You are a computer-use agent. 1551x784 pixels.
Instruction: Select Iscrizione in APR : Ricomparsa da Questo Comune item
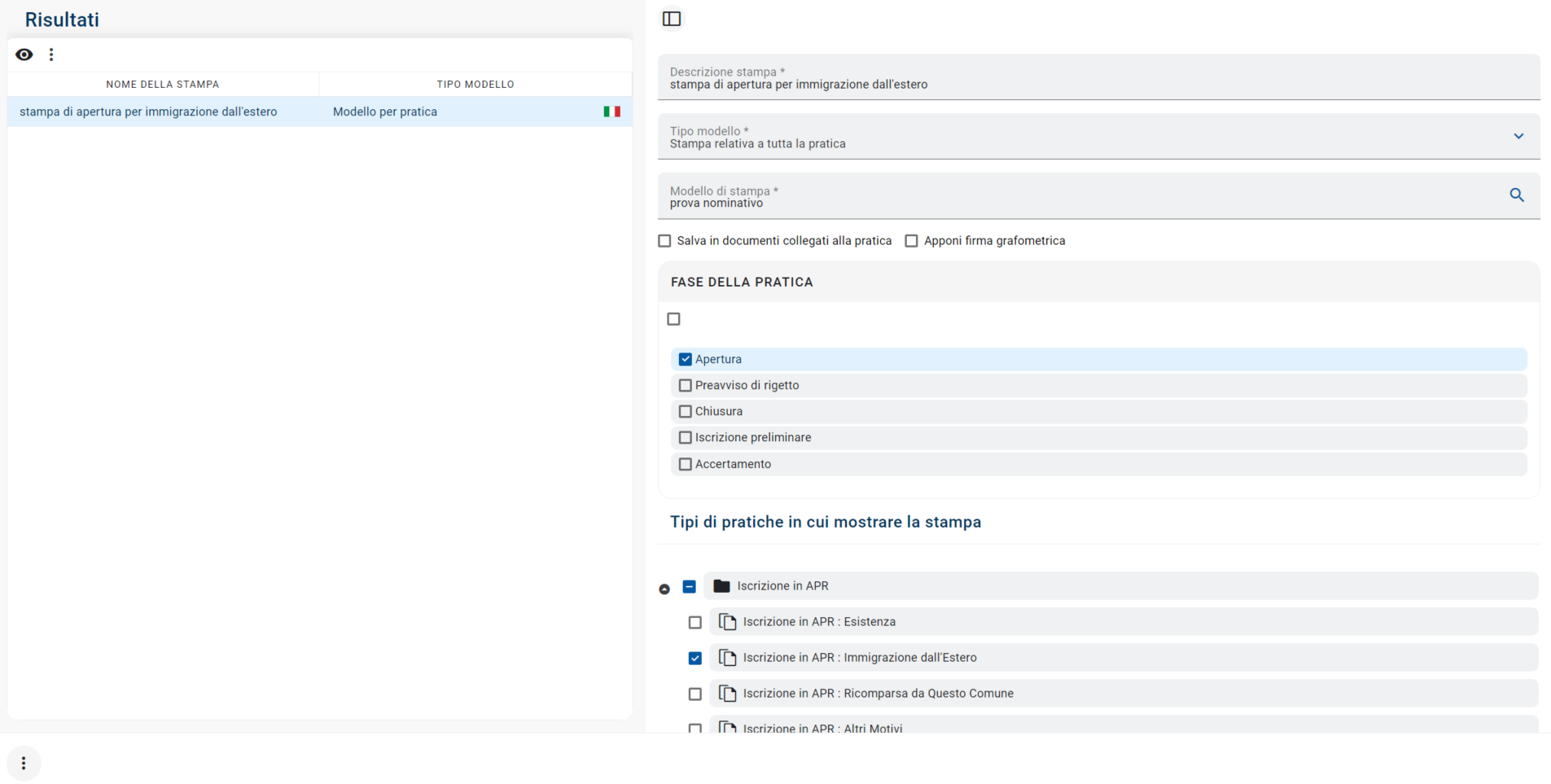878,694
